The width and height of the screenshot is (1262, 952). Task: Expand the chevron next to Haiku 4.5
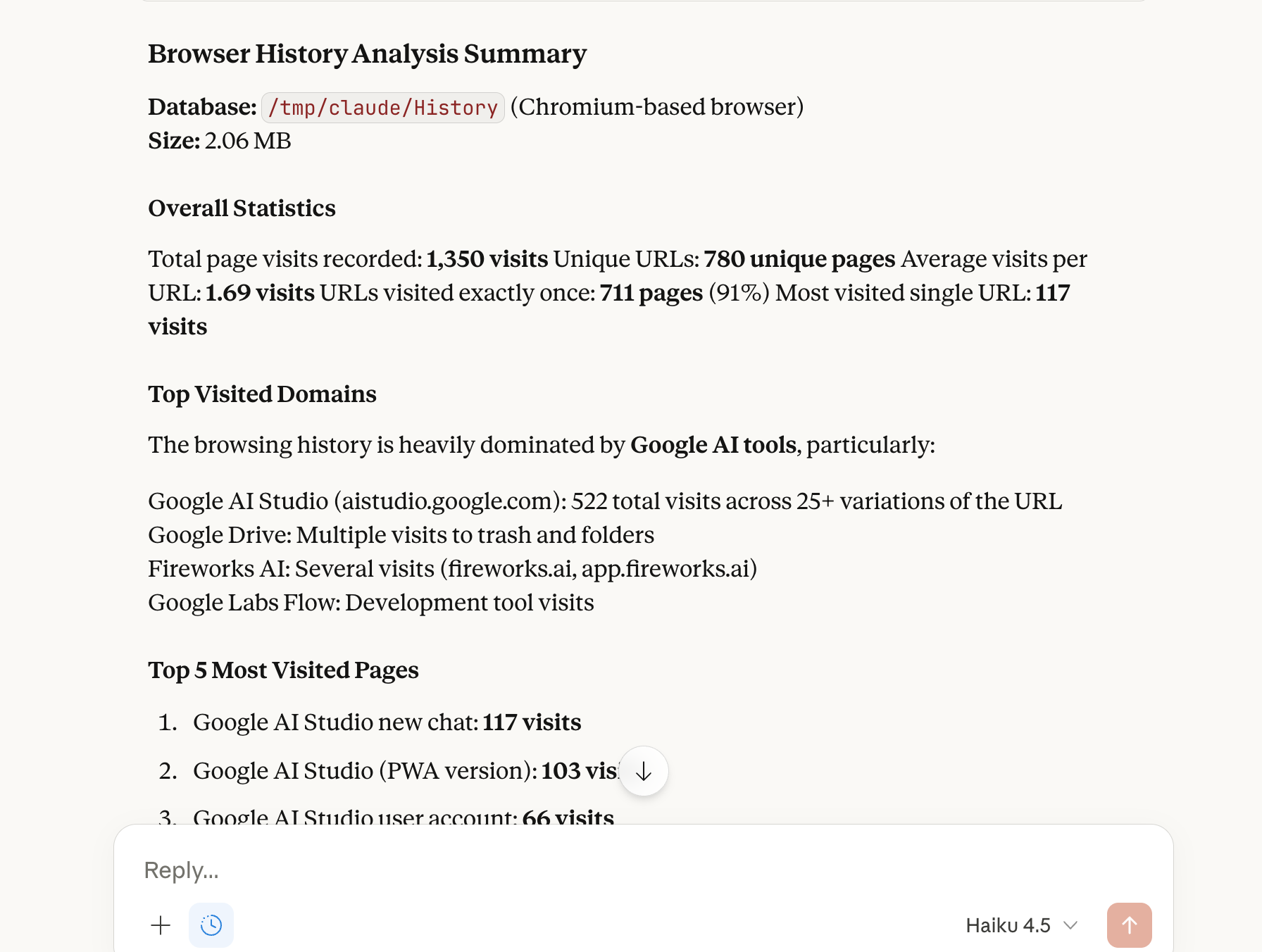pyautogui.click(x=1071, y=925)
